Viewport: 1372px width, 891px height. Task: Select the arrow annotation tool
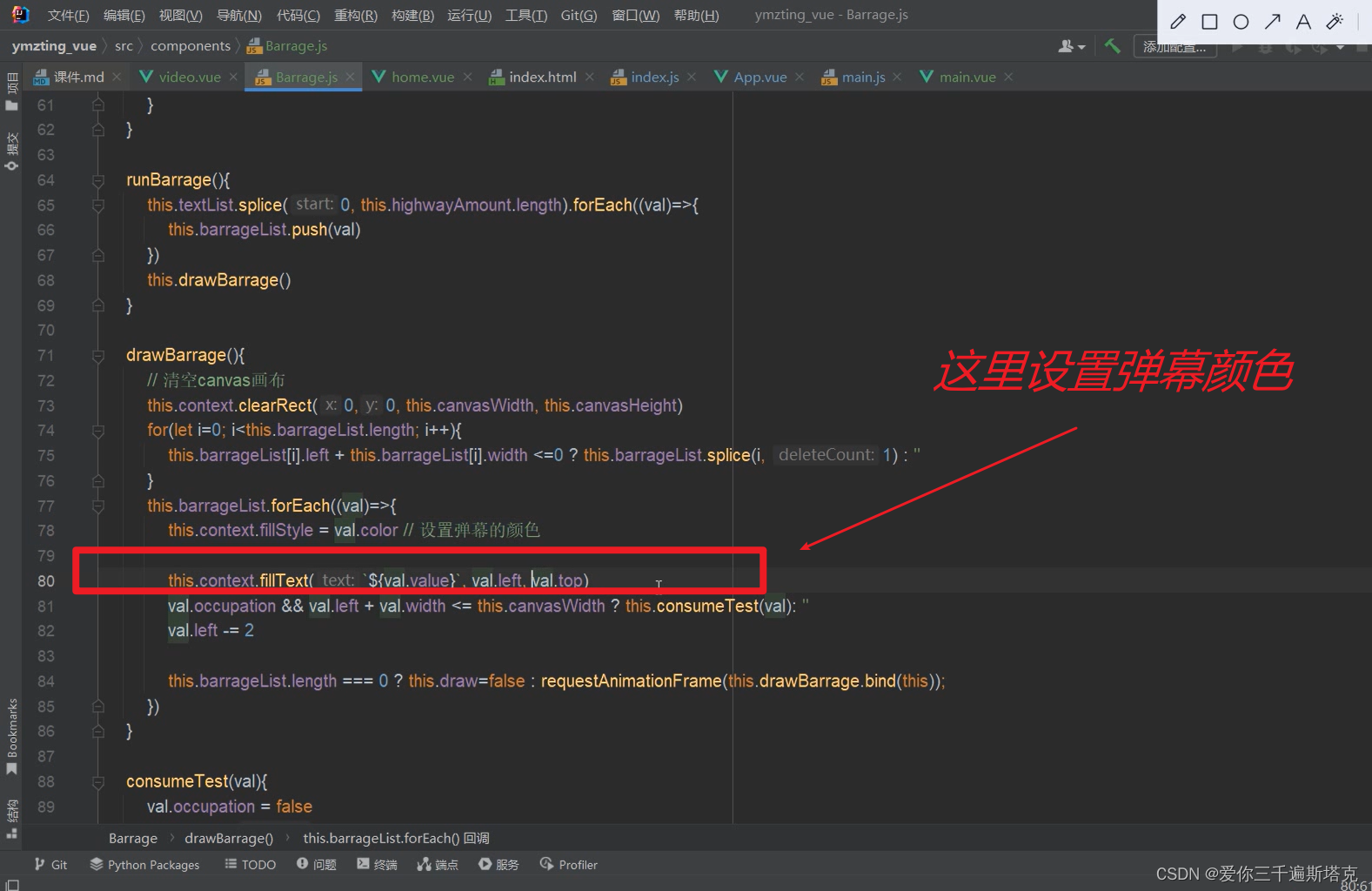(1272, 22)
